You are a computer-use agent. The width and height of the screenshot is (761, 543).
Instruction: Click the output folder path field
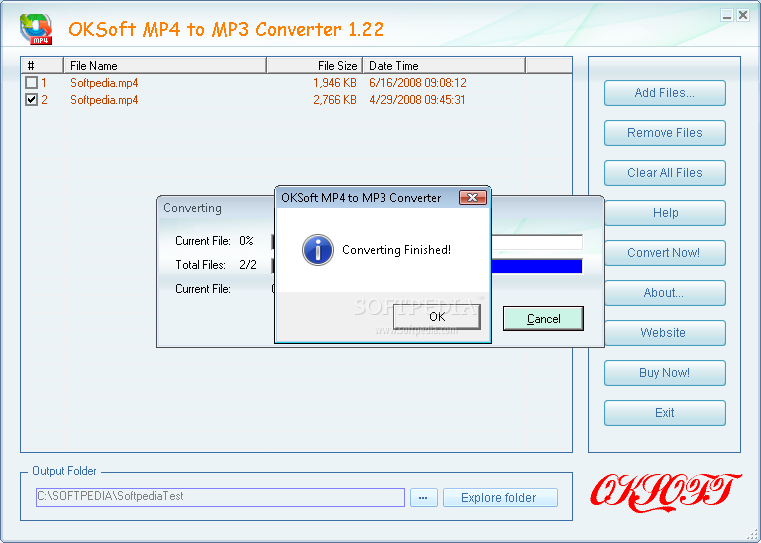pos(220,497)
